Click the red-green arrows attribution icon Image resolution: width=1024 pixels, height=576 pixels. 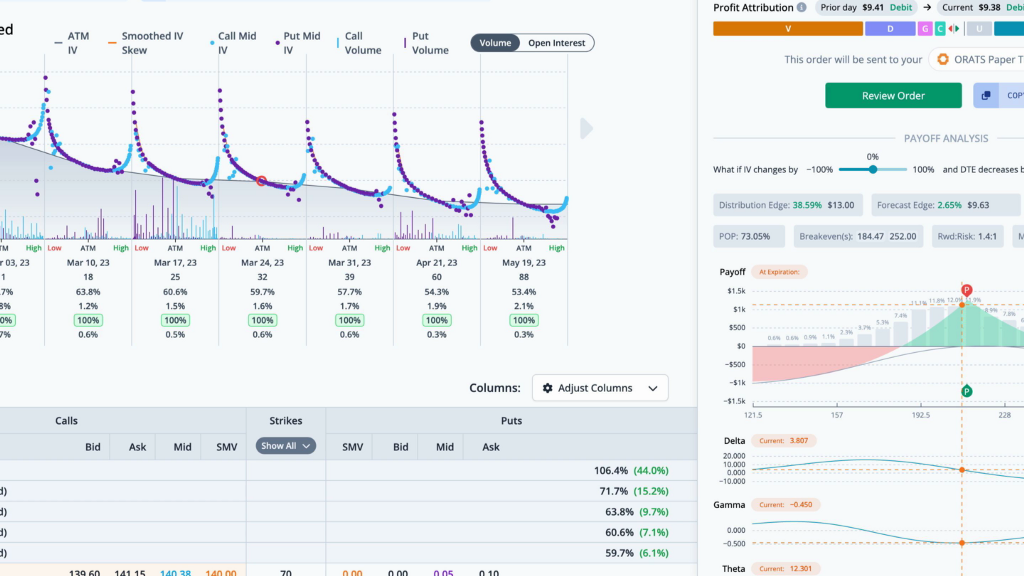[954, 29]
